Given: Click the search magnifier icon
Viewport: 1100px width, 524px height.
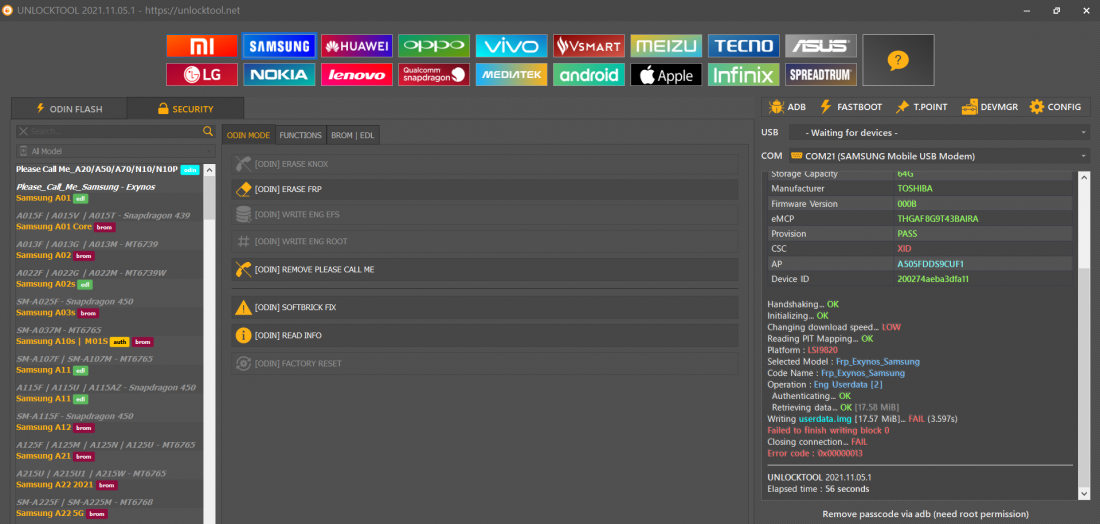Looking at the screenshot, I should [208, 131].
